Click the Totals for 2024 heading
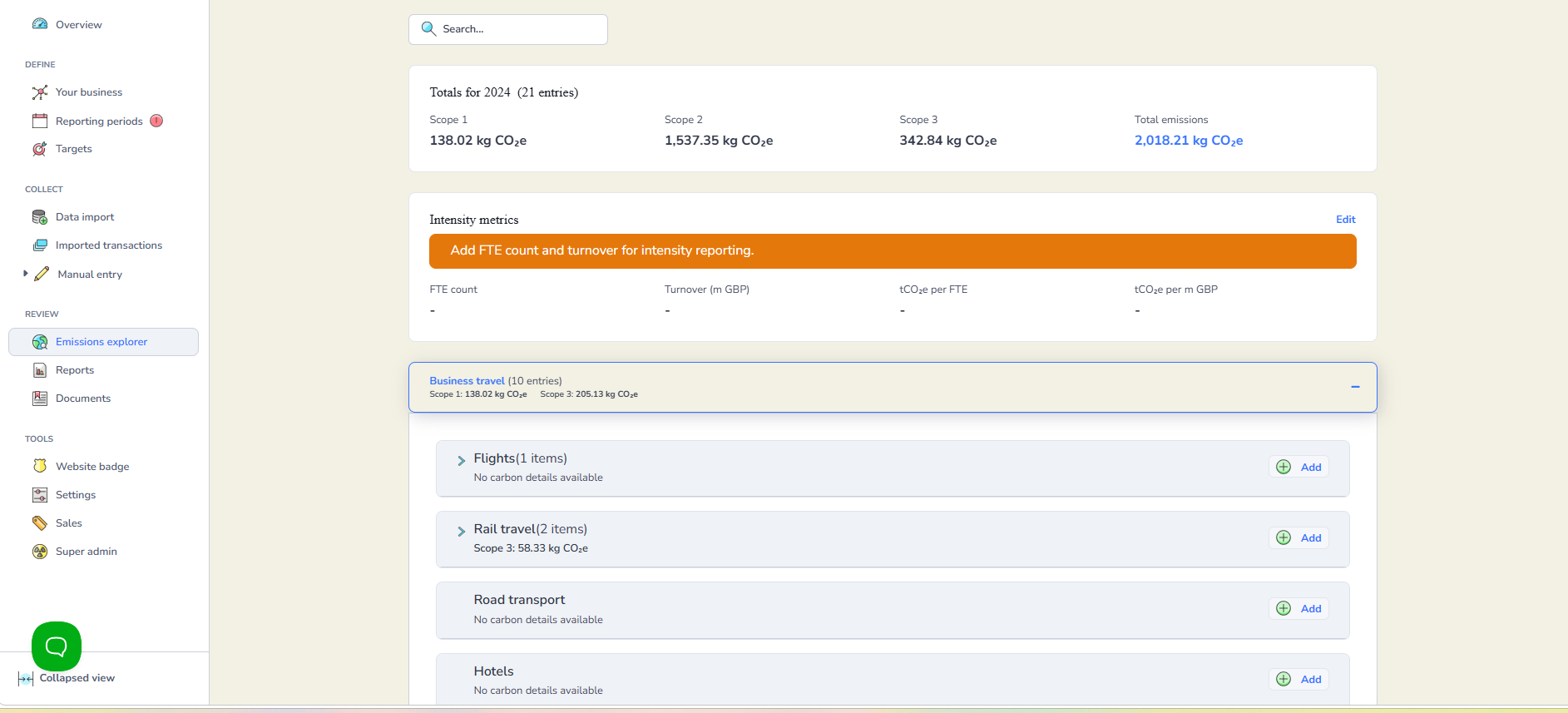The image size is (1568, 713). click(x=504, y=92)
